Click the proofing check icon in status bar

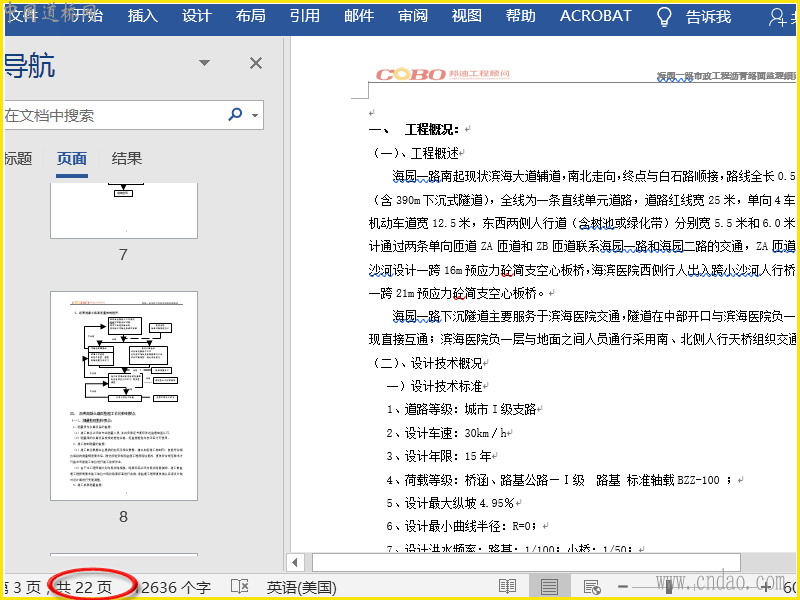click(x=239, y=586)
